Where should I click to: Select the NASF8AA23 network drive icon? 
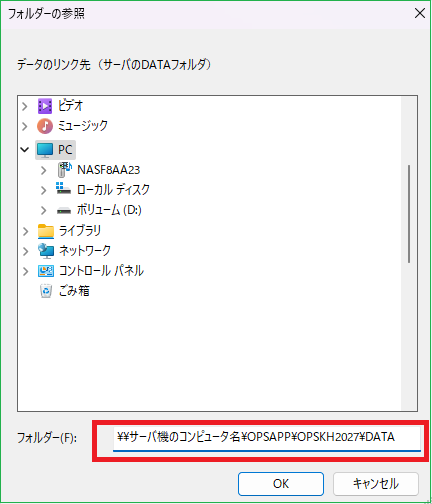[65, 170]
